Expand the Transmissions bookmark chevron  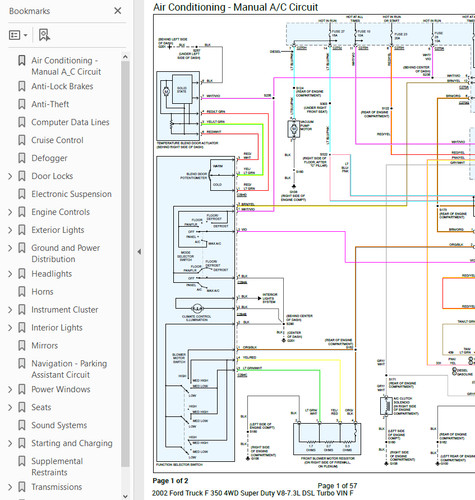click(x=10, y=487)
